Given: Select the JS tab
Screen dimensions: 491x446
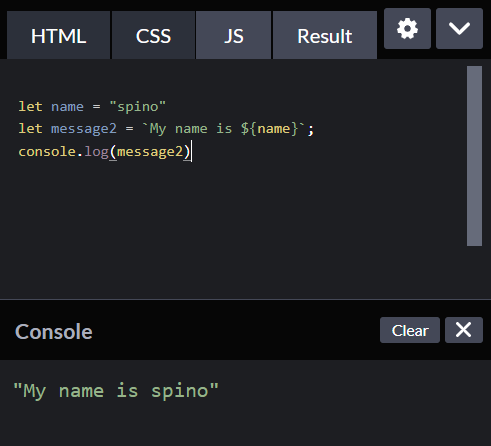Looking at the screenshot, I should pos(233,35).
